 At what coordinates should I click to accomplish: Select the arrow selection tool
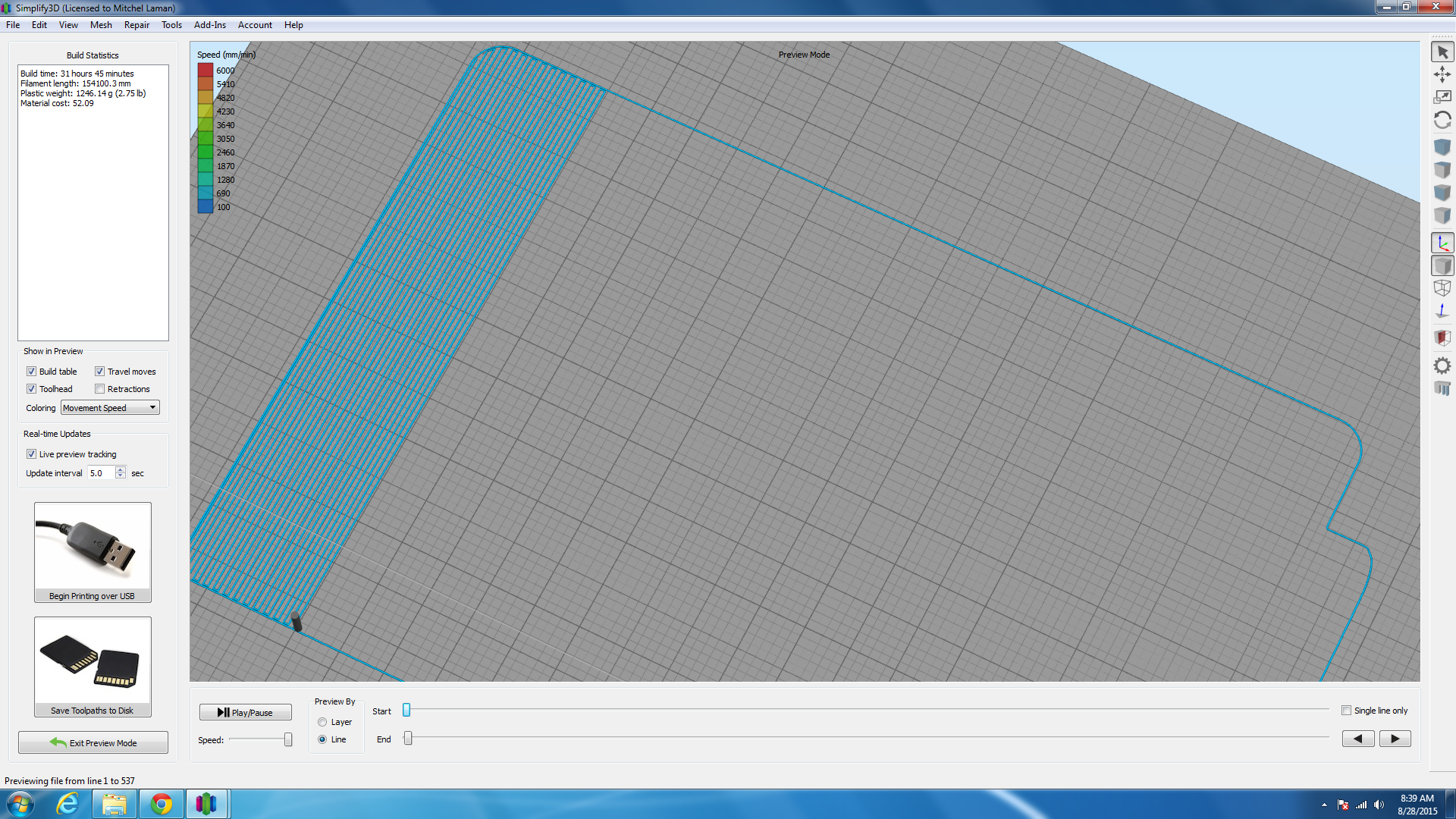(x=1442, y=52)
